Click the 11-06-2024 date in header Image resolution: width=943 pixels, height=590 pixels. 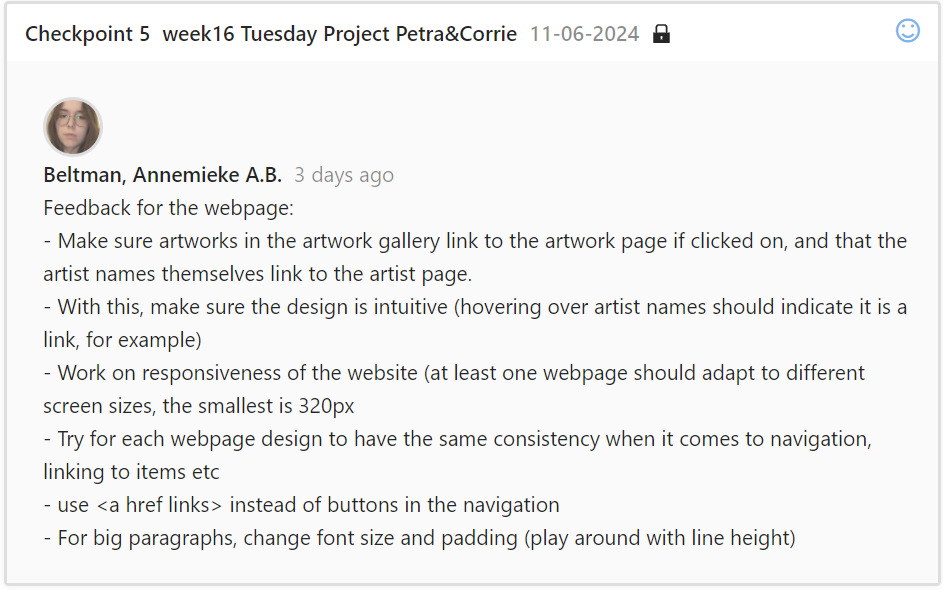click(584, 34)
